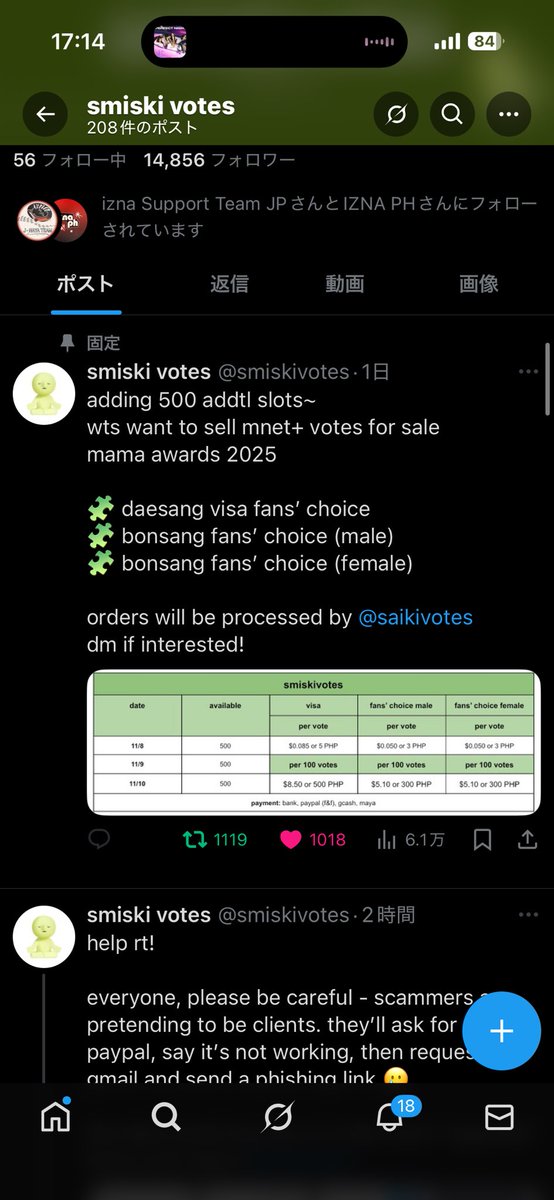The image size is (554, 1200).
Task: Share the pinned post
Action: tap(528, 840)
